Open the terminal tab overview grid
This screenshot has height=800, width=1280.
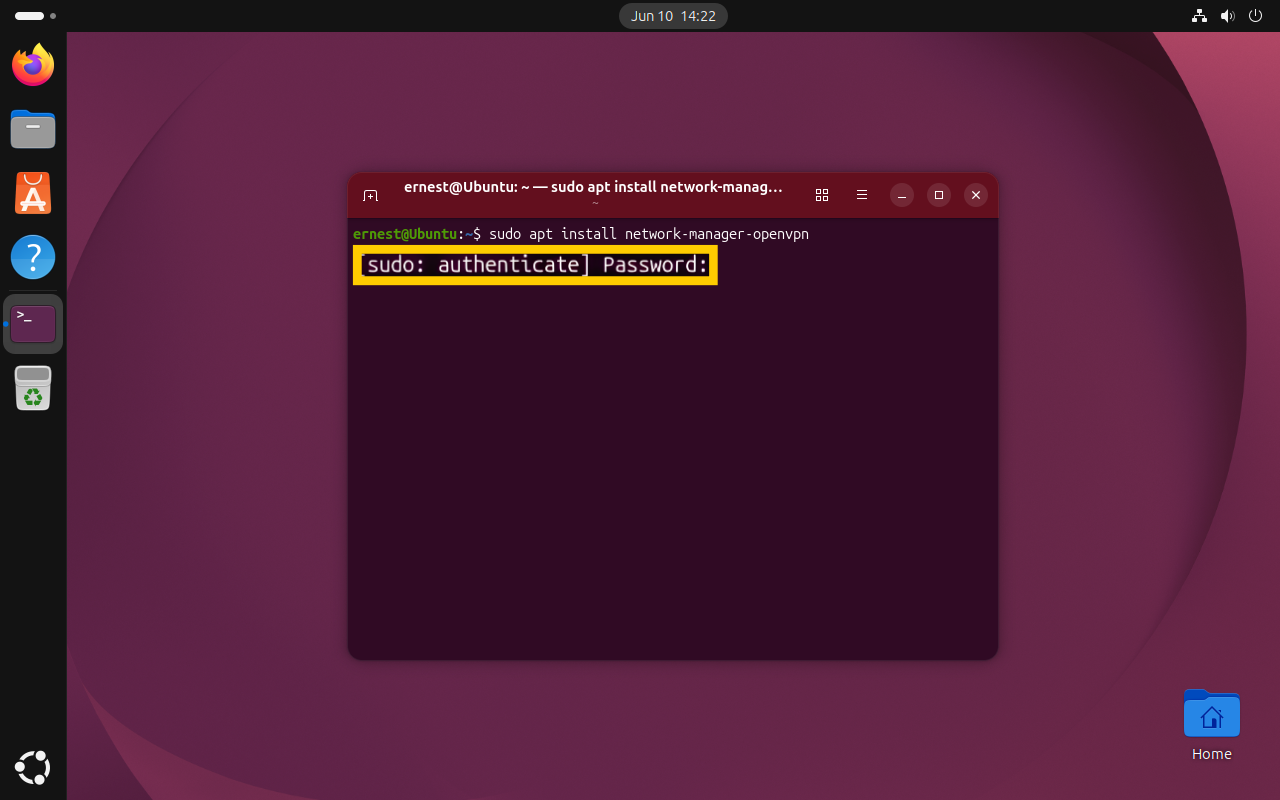[822, 195]
